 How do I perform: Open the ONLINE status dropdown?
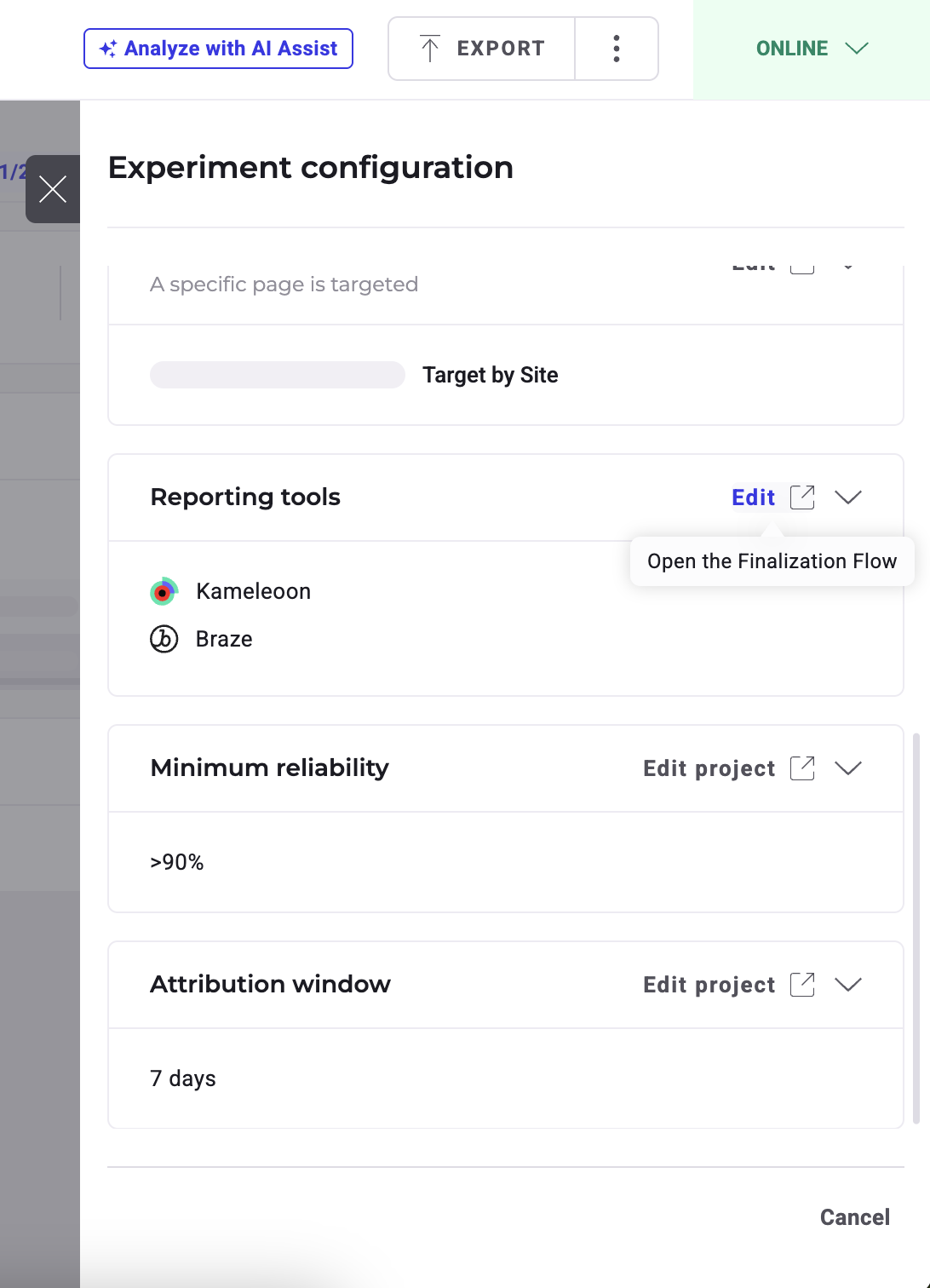pos(811,49)
